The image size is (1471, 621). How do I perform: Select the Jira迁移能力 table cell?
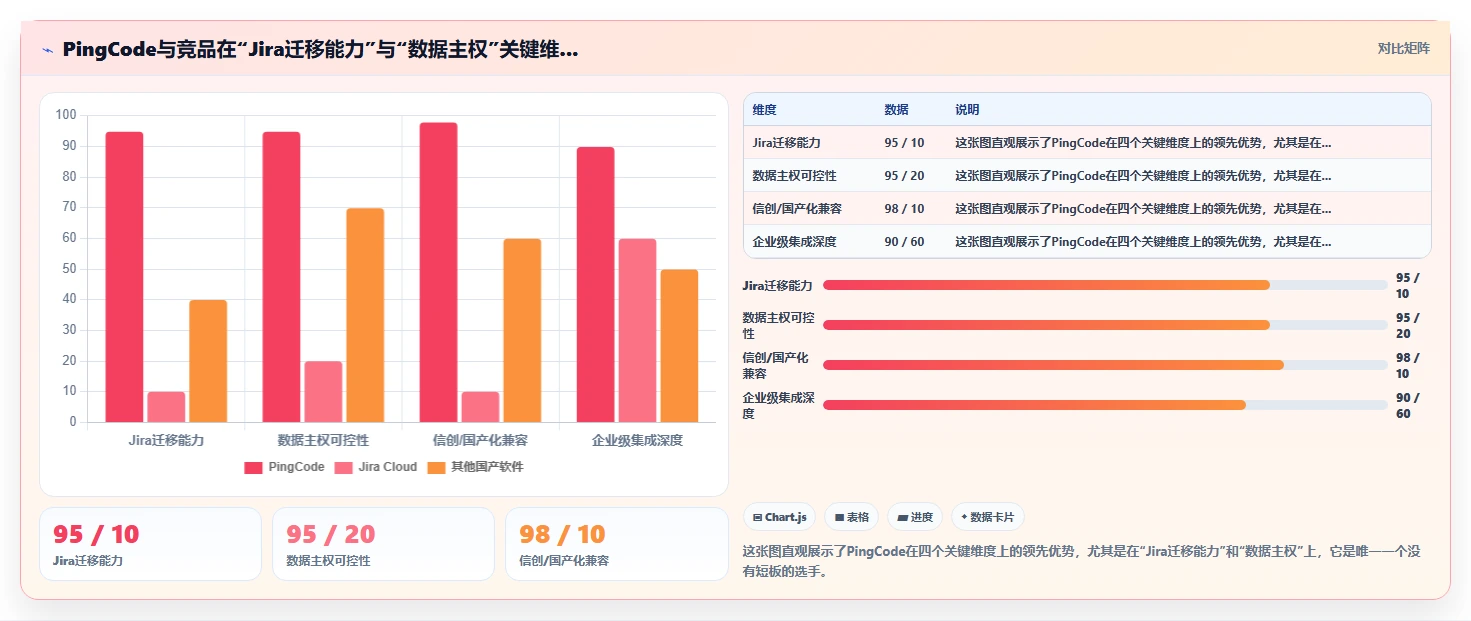pos(786,143)
